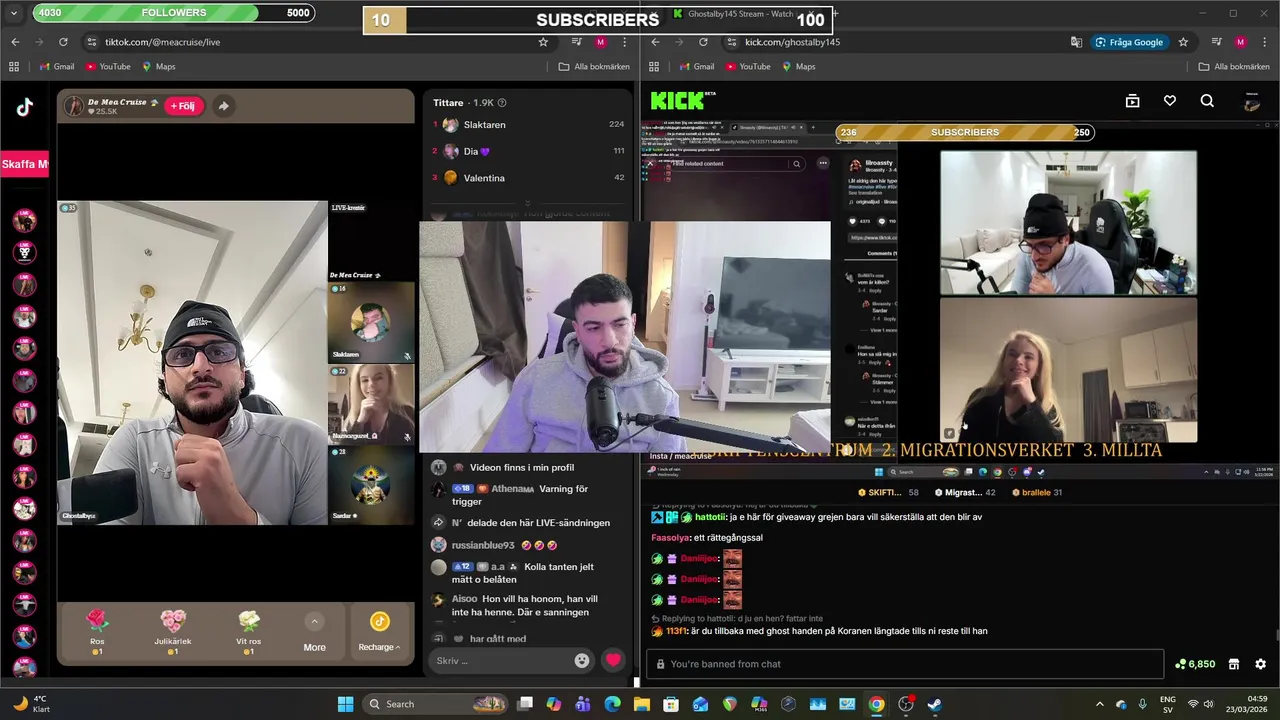
Task: Go back in the Kick browser window
Action: coord(655,42)
